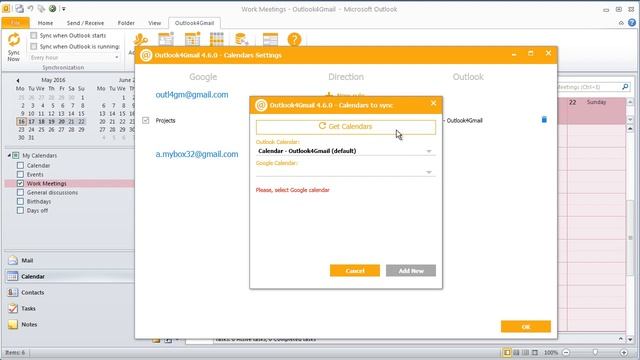This screenshot has height=360, width=640.
Task: Close the Calendars to sync dialog
Action: click(x=433, y=103)
